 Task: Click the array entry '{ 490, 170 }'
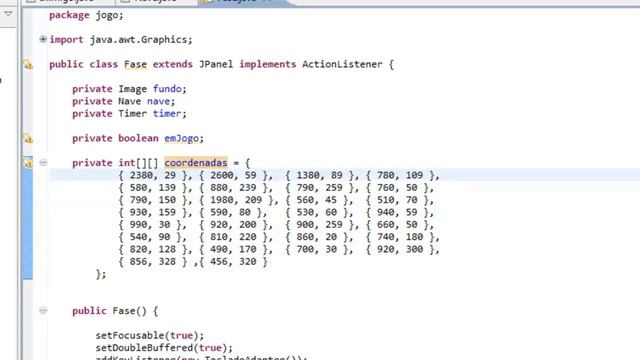[234, 249]
